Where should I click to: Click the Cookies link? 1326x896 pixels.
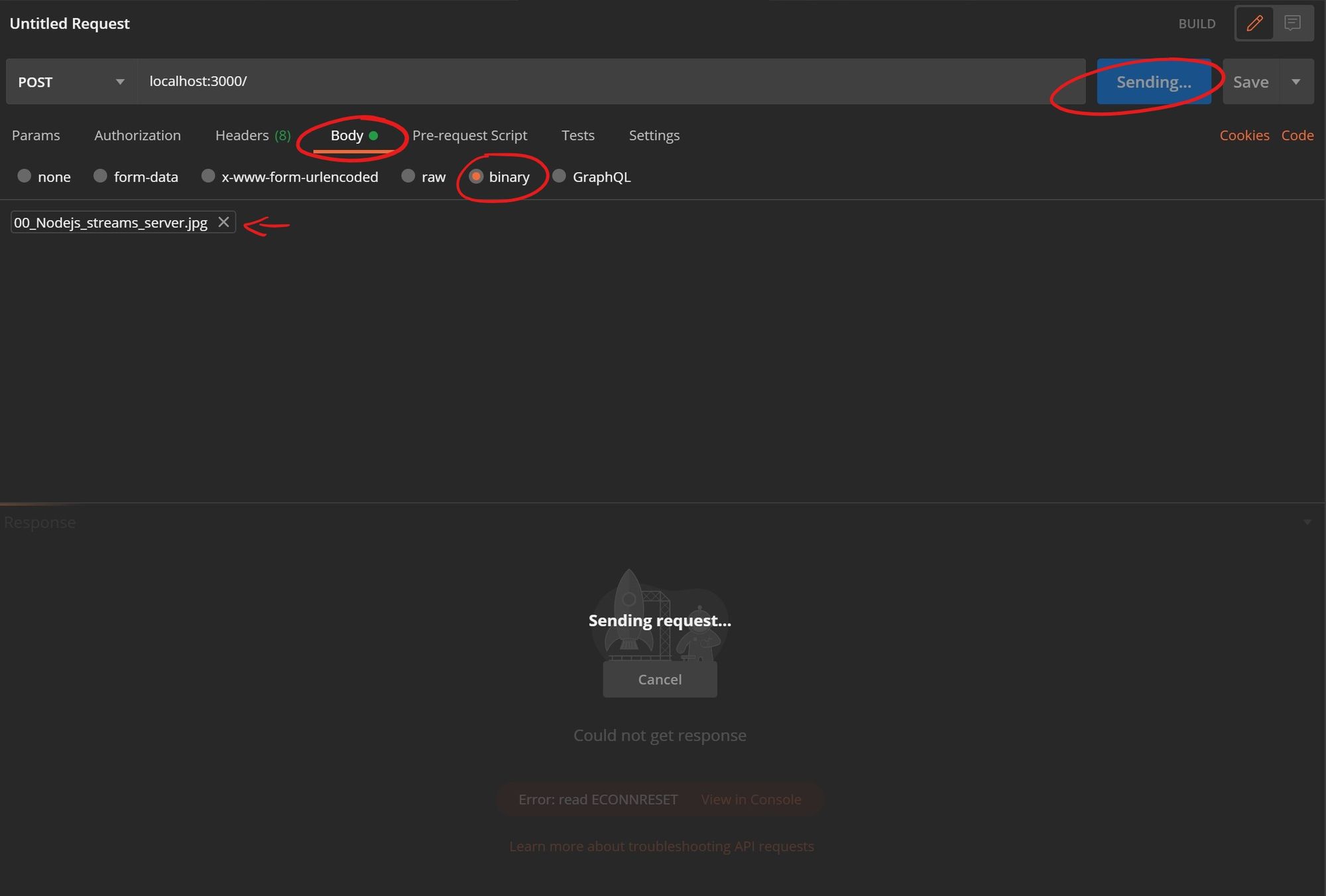point(1244,134)
